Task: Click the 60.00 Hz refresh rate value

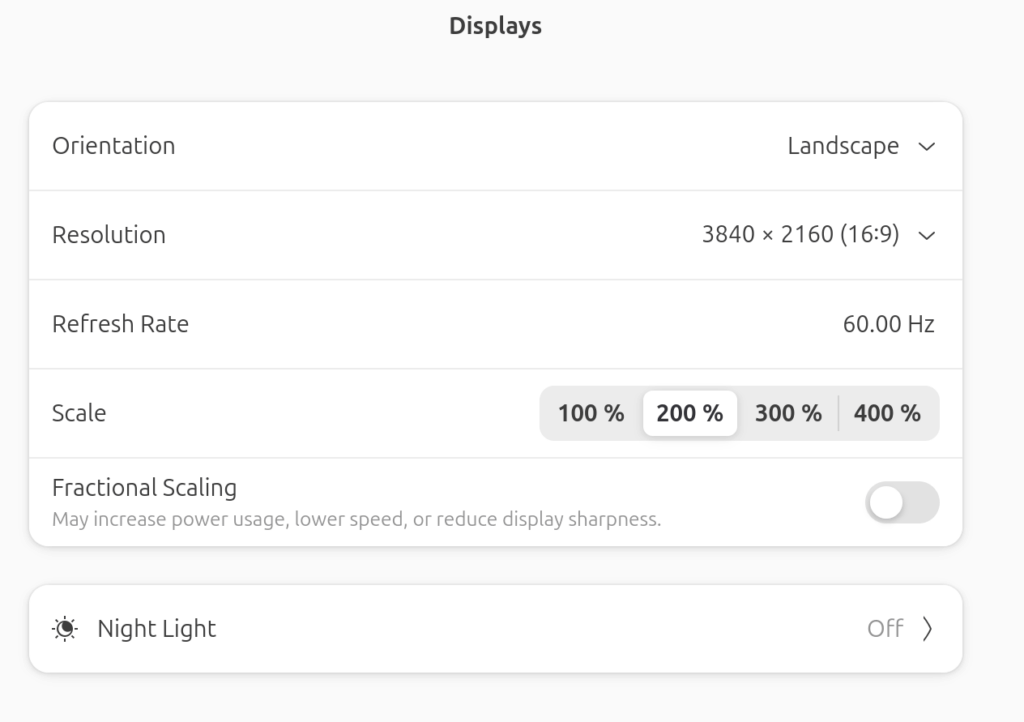Action: click(x=889, y=324)
